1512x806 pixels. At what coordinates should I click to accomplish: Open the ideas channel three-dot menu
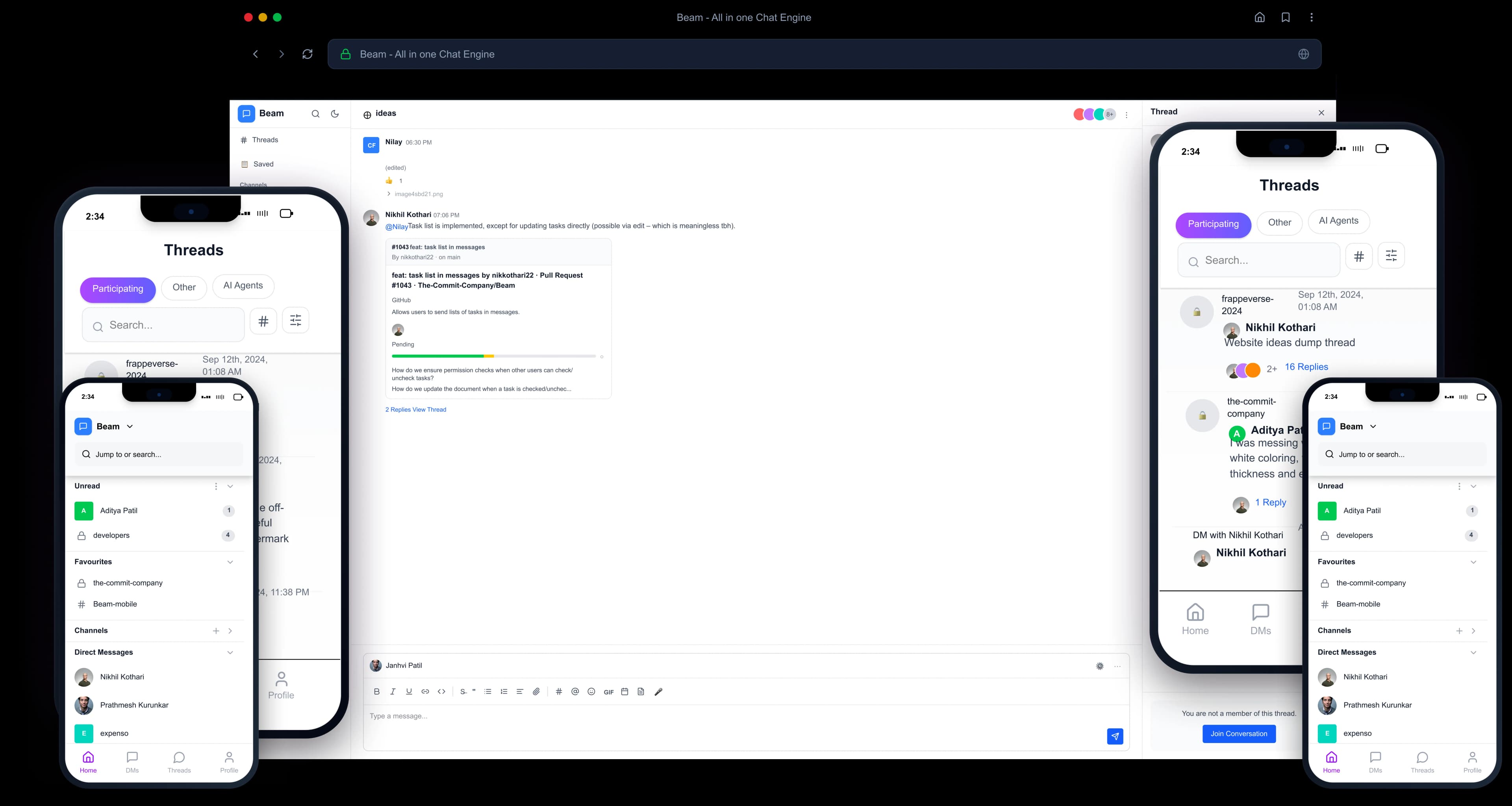point(1126,115)
